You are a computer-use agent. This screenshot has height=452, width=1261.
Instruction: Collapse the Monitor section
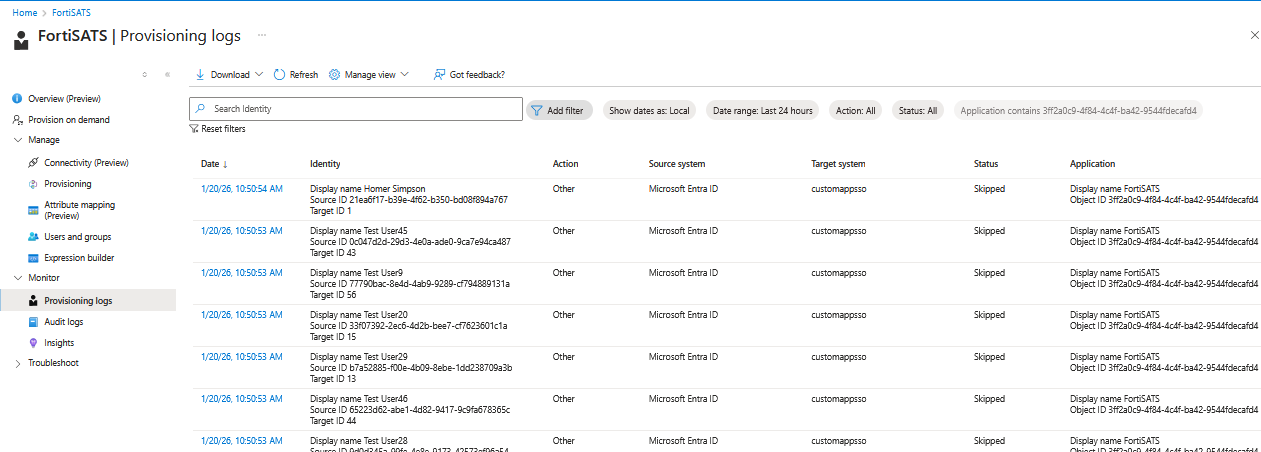17,278
